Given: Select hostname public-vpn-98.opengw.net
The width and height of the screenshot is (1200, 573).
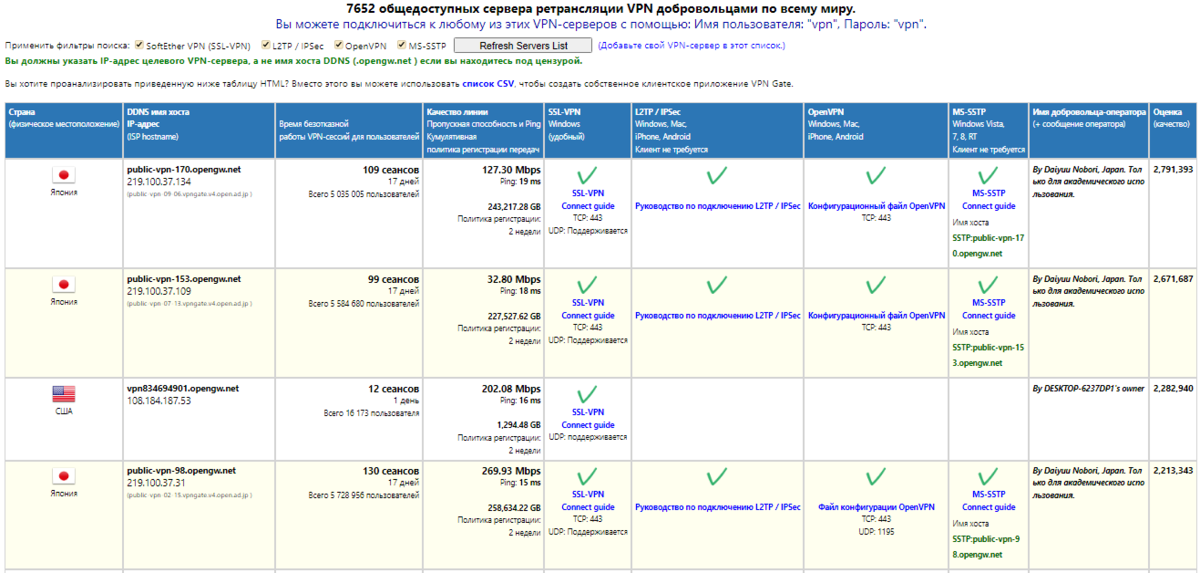Looking at the screenshot, I should (181, 470).
